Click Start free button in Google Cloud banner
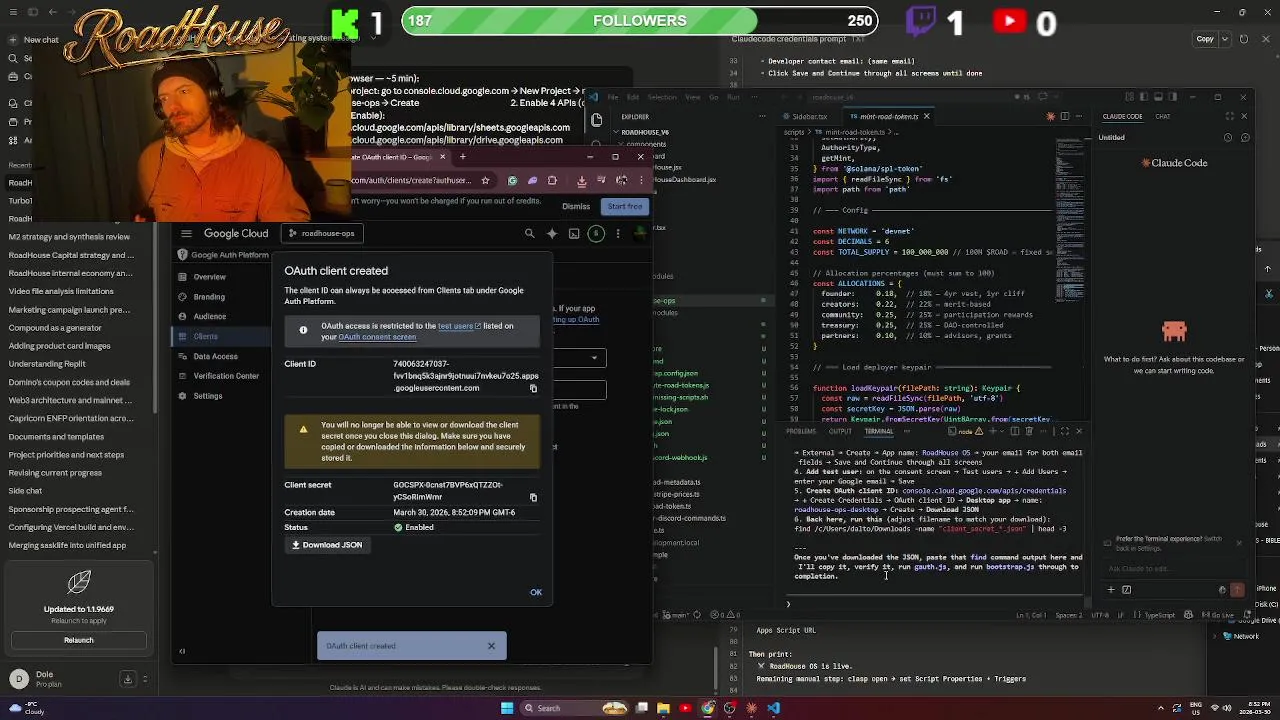This screenshot has height=720, width=1280. (625, 206)
